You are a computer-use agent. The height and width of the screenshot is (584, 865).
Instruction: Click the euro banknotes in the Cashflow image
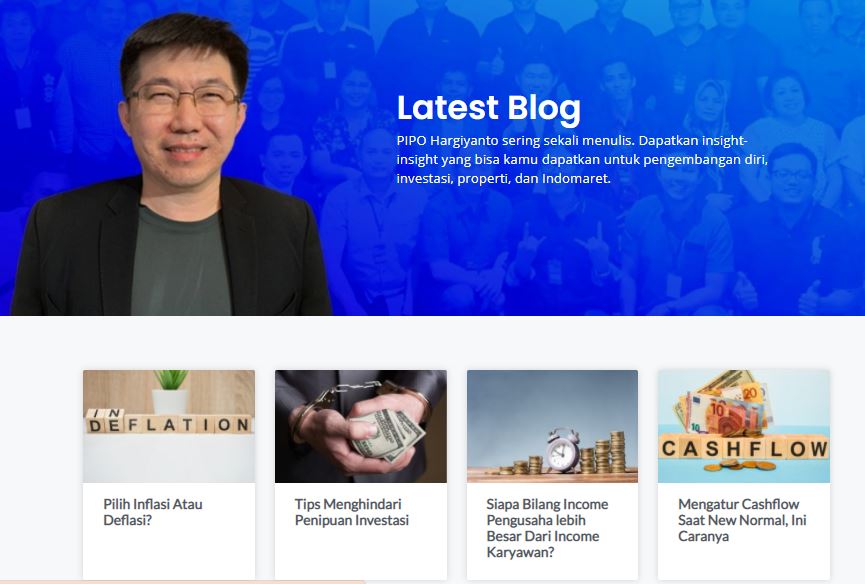point(723,411)
